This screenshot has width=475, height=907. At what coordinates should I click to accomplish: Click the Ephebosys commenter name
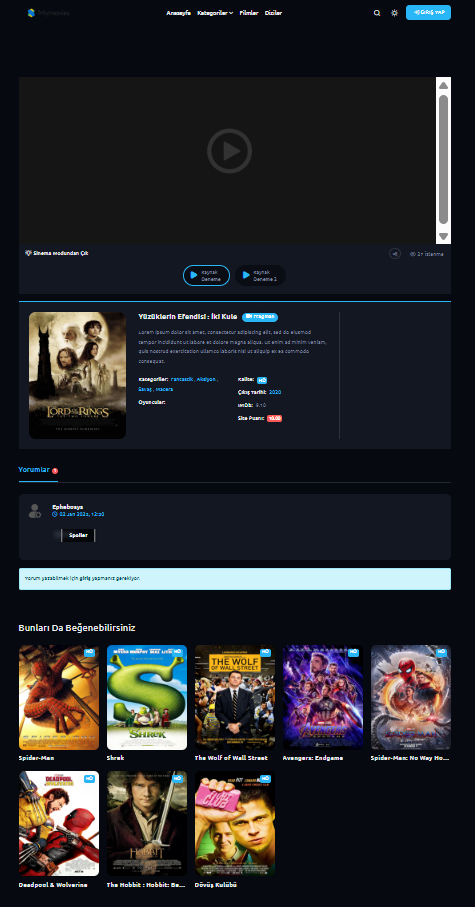point(68,507)
